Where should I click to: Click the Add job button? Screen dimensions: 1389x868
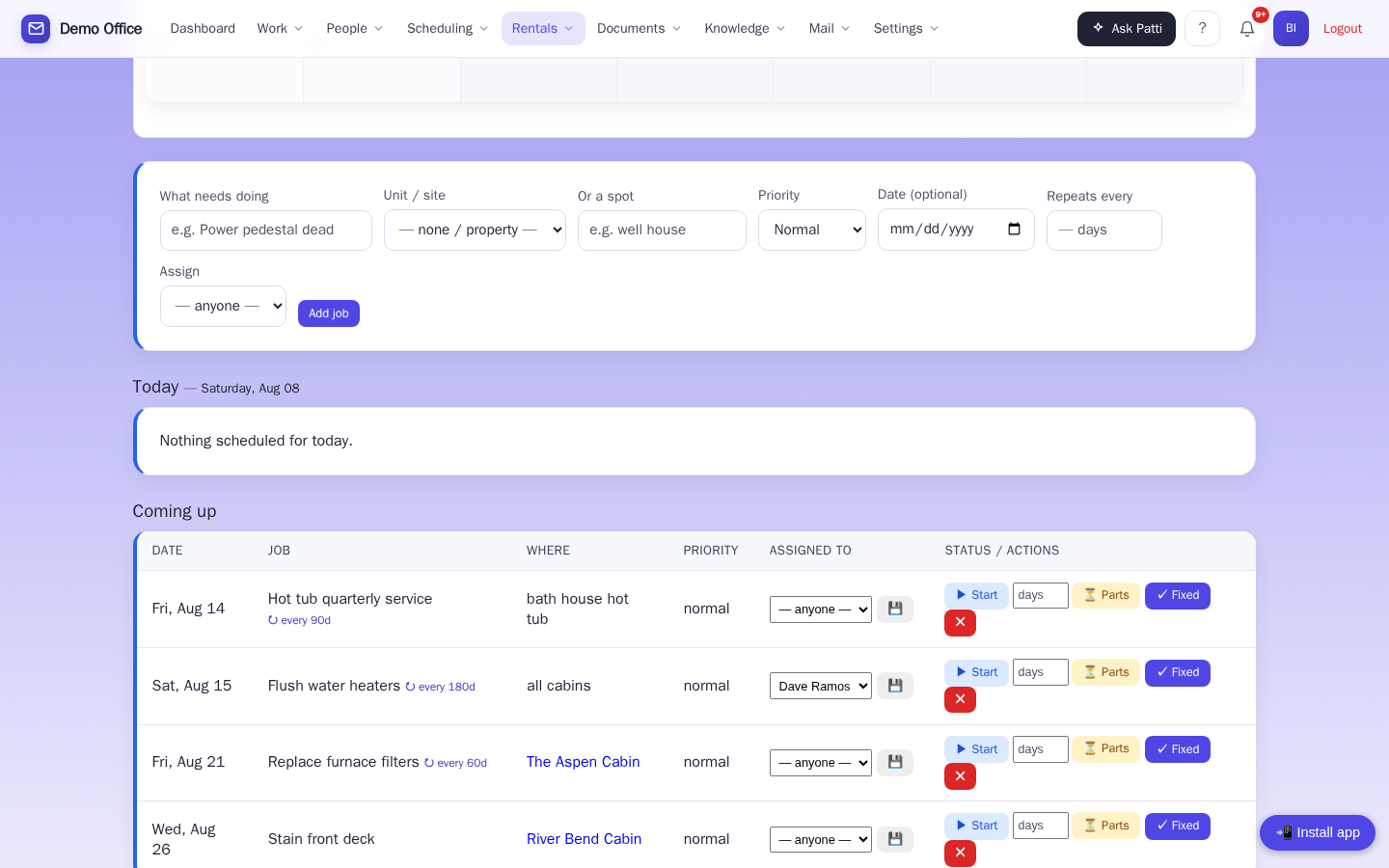[x=329, y=313]
